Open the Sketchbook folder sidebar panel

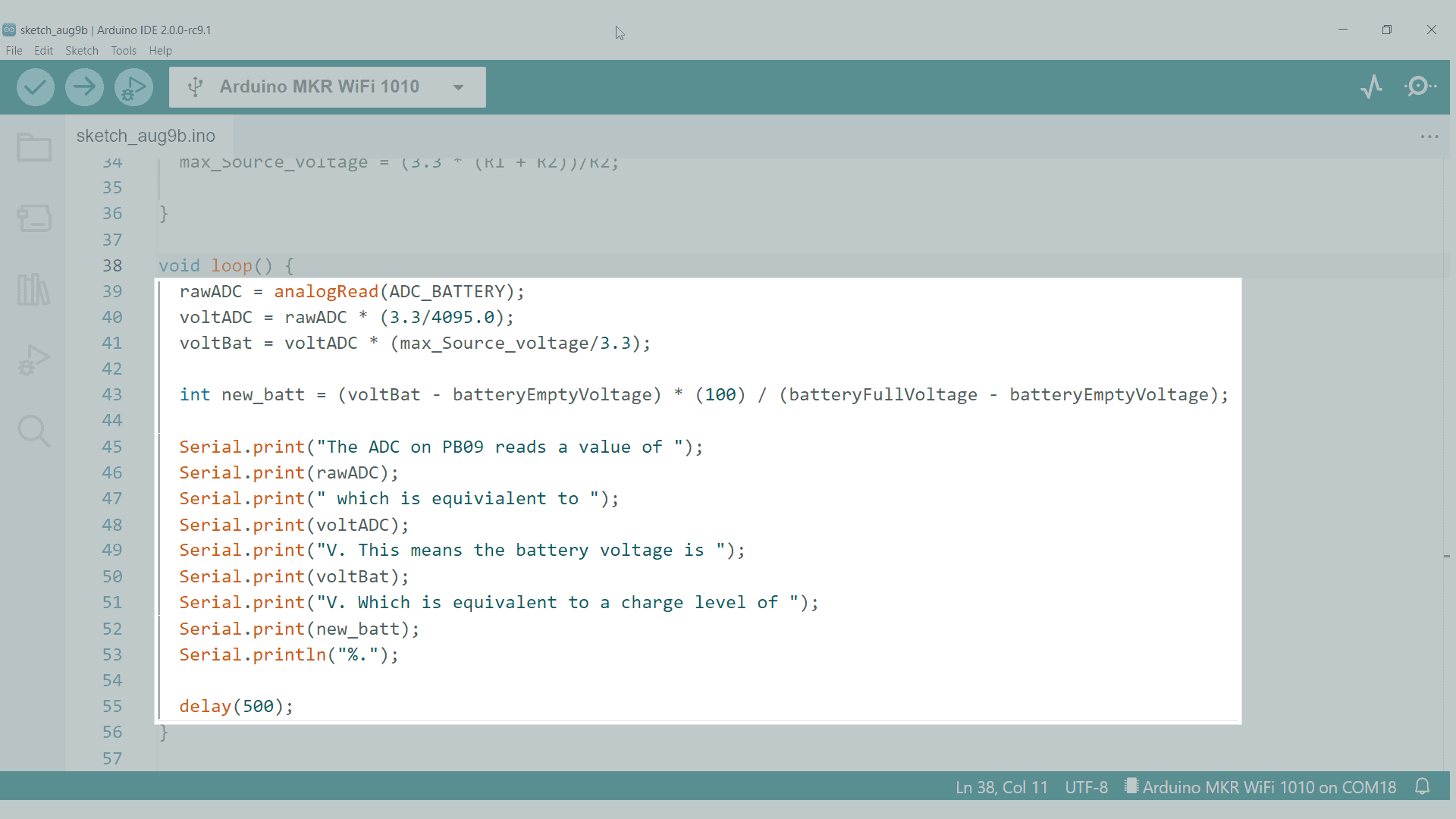[34, 147]
